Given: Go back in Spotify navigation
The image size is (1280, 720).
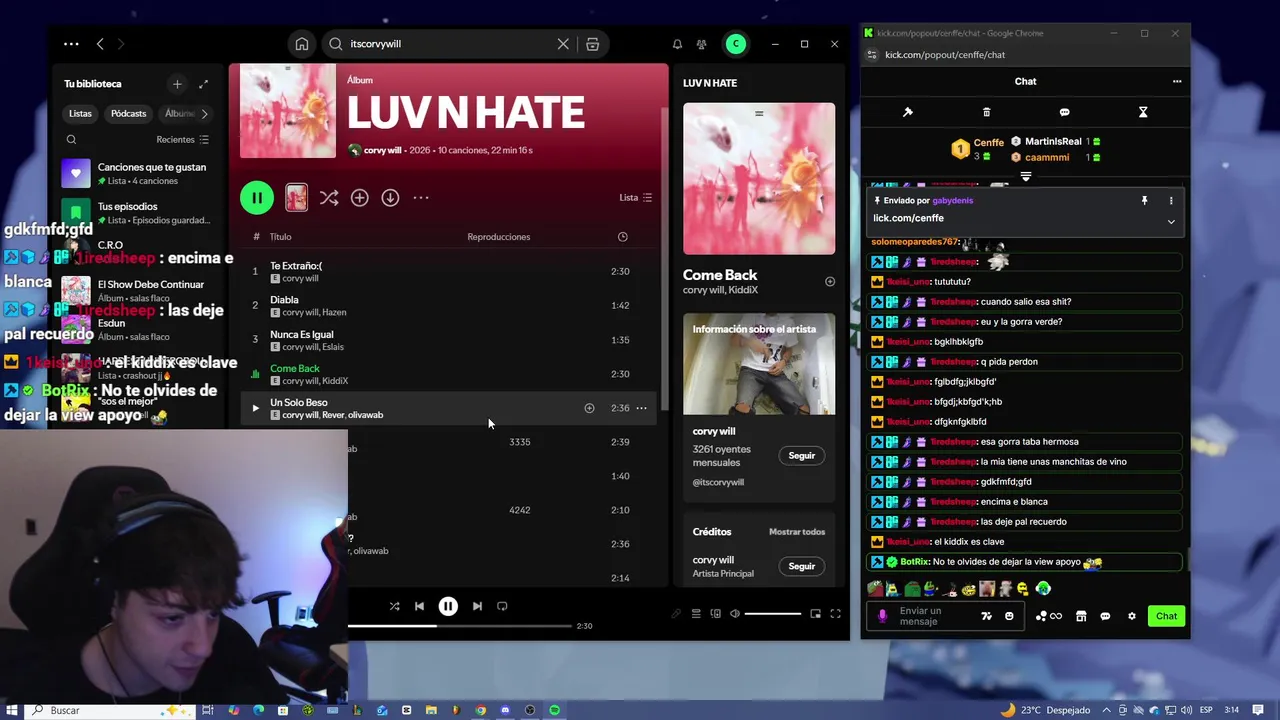Looking at the screenshot, I should pyautogui.click(x=100, y=44).
